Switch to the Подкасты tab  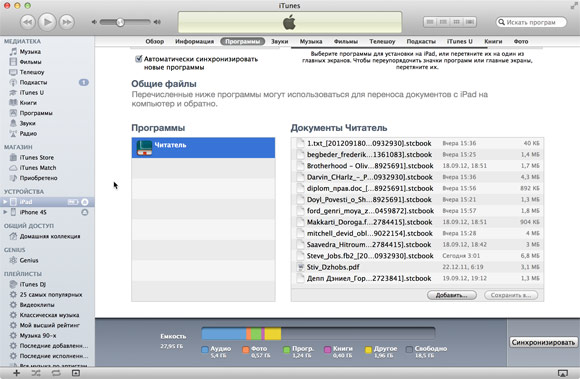421,41
